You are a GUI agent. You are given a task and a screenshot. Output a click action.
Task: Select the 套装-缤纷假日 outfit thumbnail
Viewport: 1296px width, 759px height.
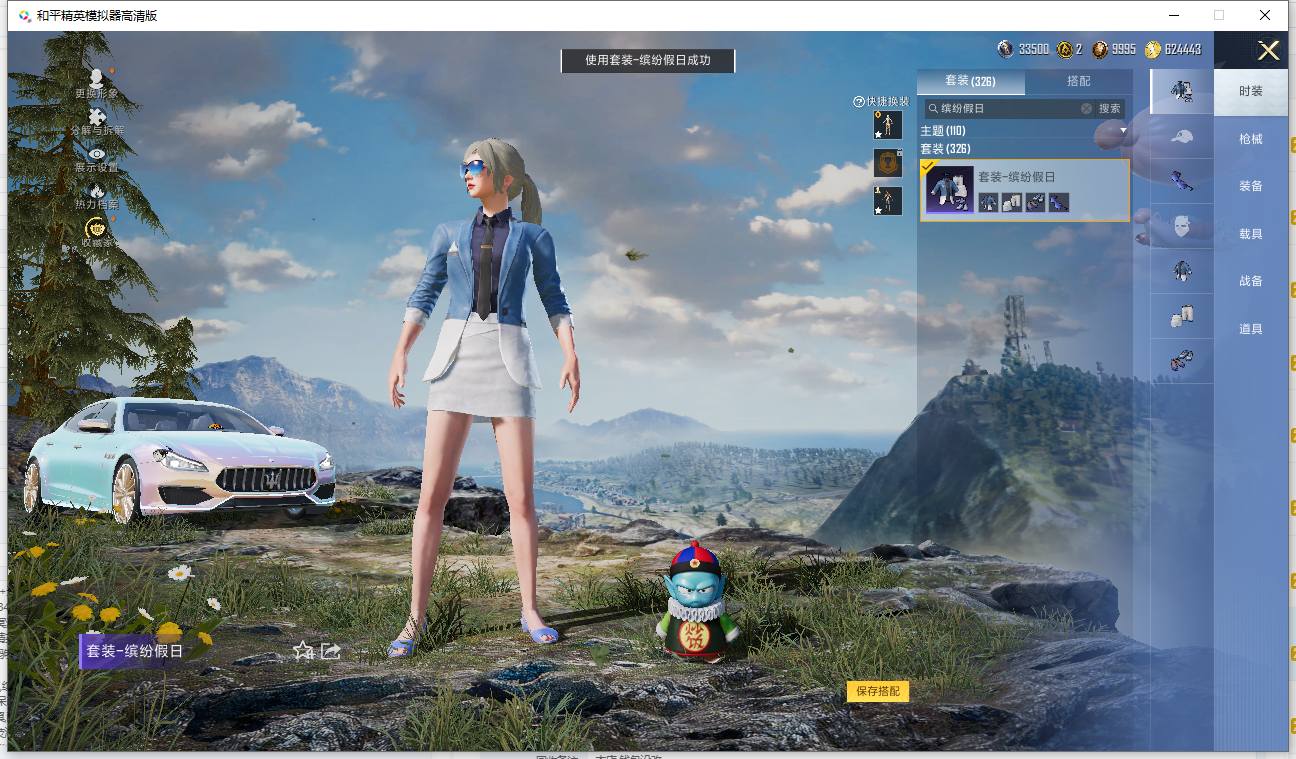click(x=950, y=190)
